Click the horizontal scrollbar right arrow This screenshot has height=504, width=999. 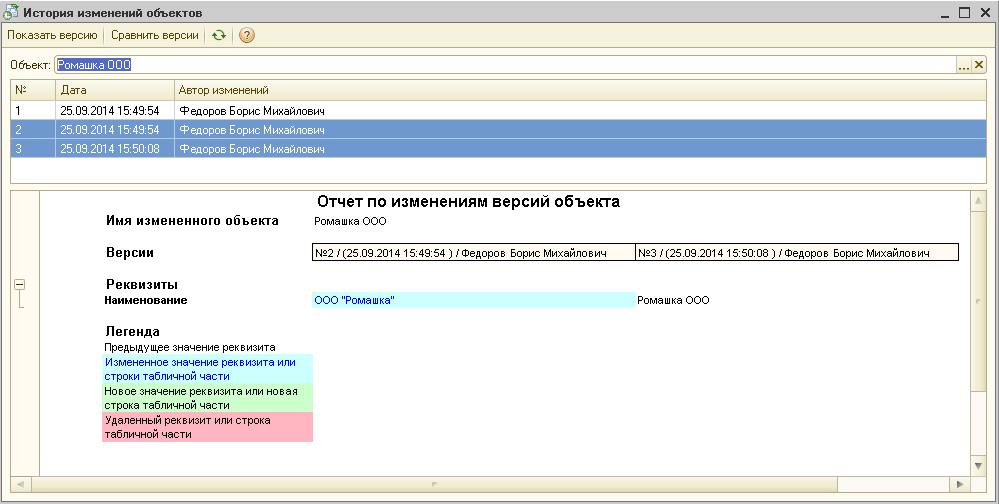click(x=959, y=485)
